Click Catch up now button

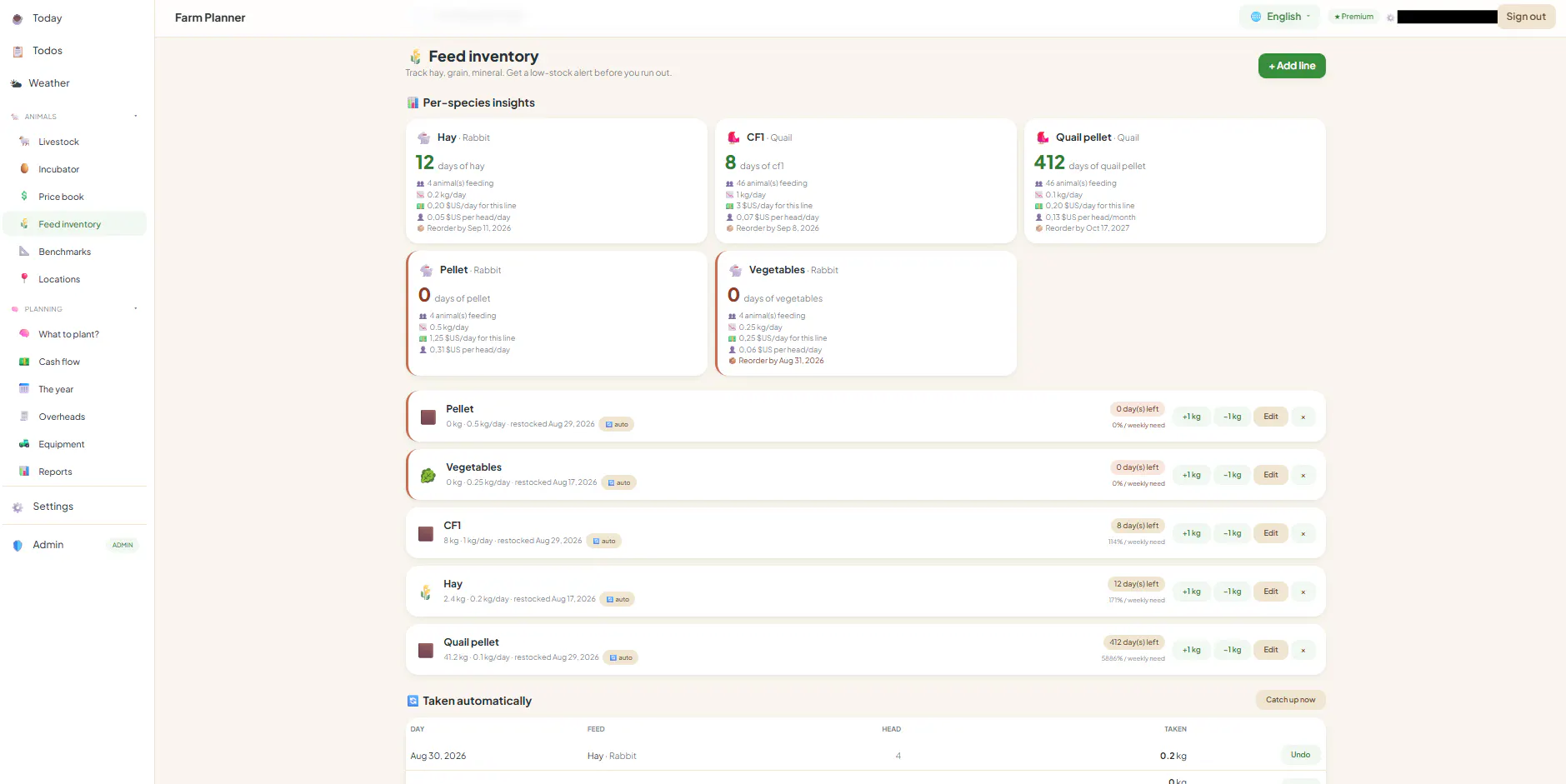tap(1290, 700)
